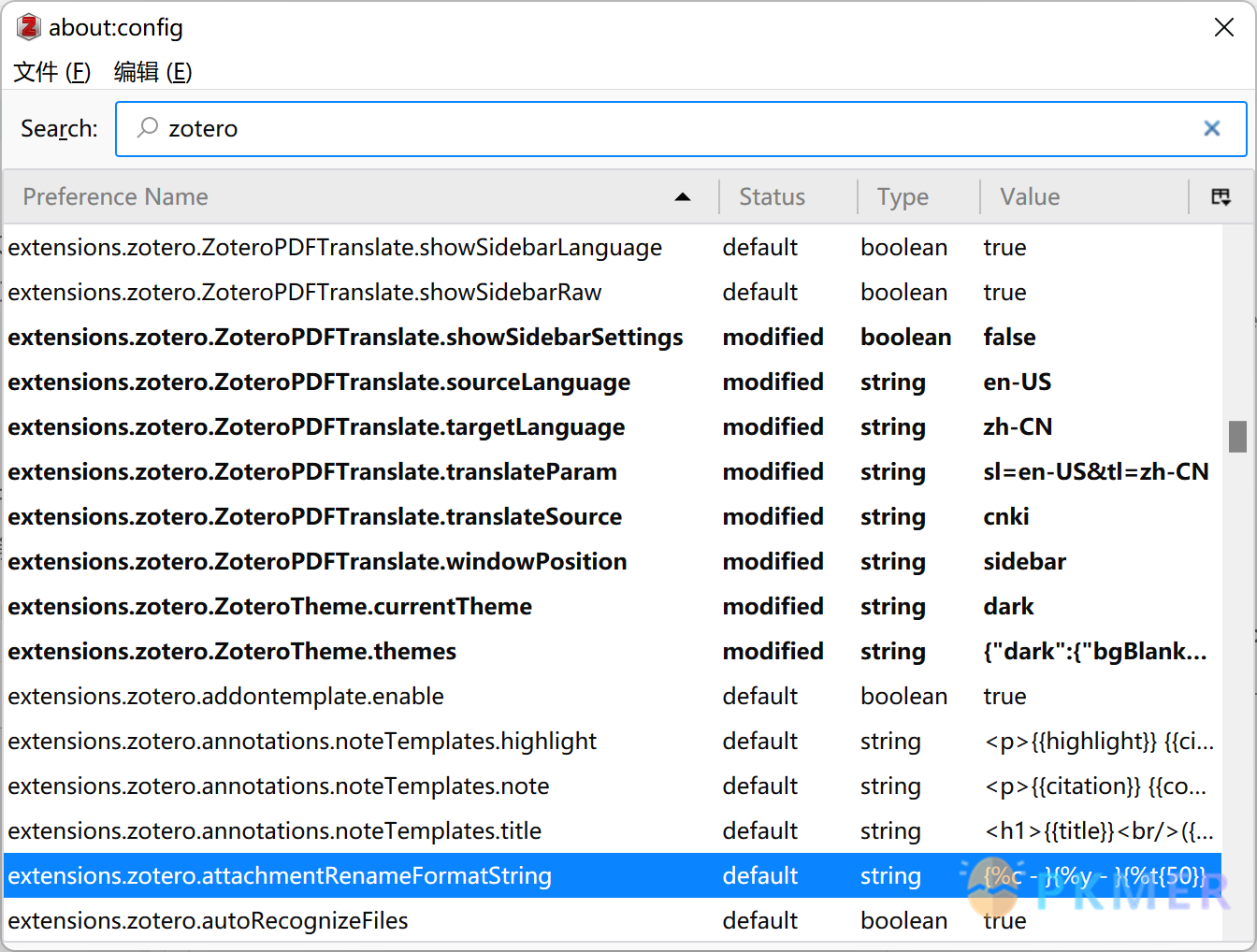
Task: Sort by Status column header
Action: tap(788, 196)
